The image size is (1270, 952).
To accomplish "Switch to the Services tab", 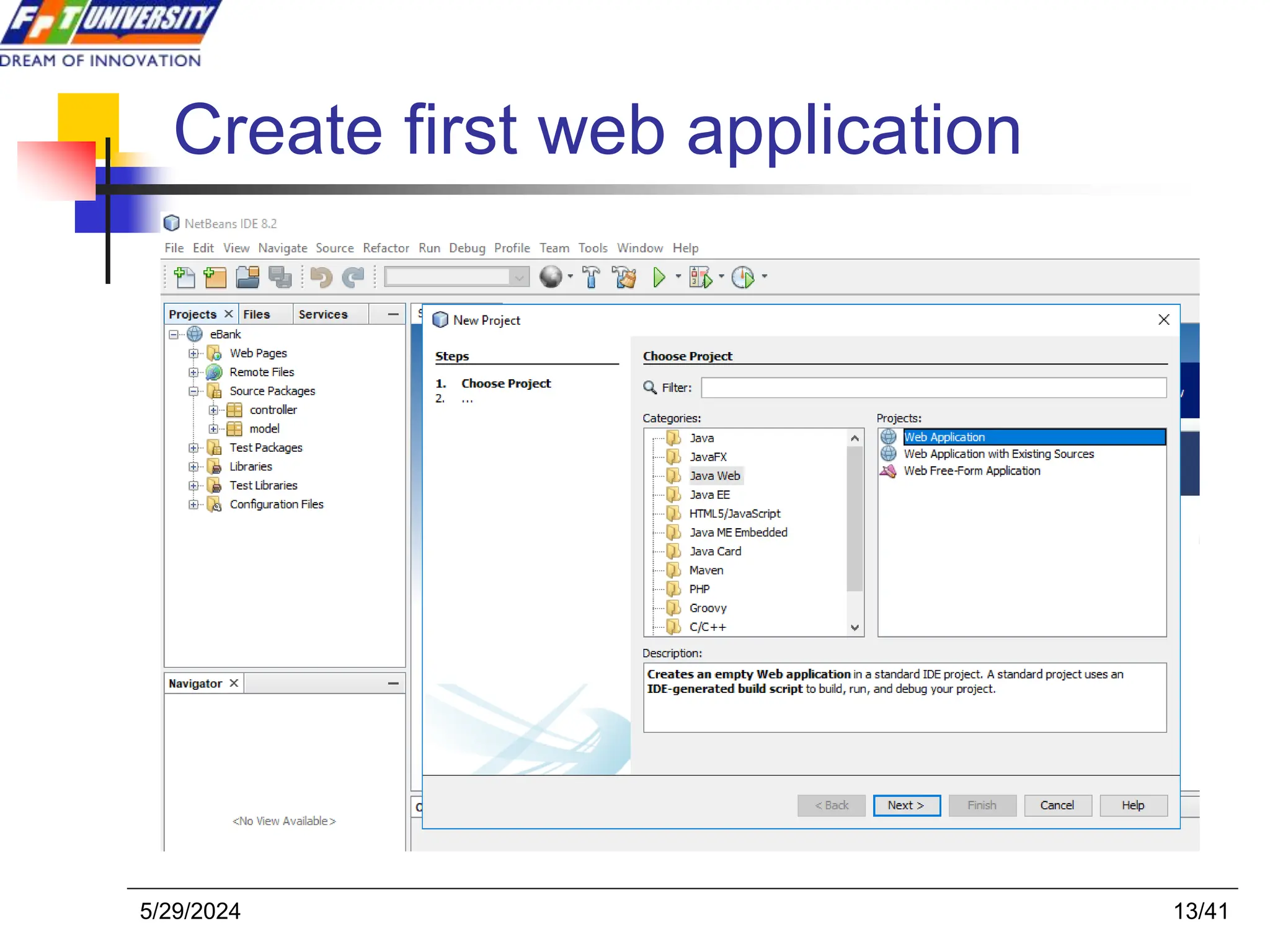I will [x=323, y=314].
